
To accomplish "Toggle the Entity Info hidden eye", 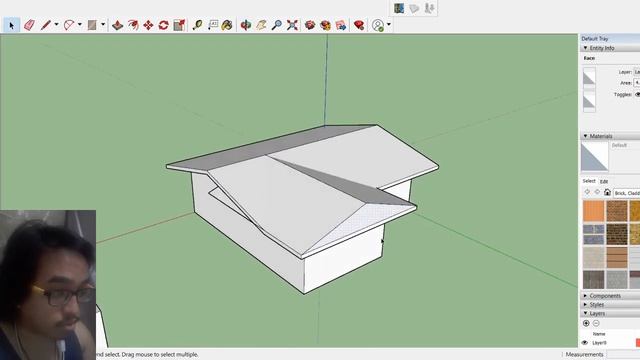I will point(637,94).
